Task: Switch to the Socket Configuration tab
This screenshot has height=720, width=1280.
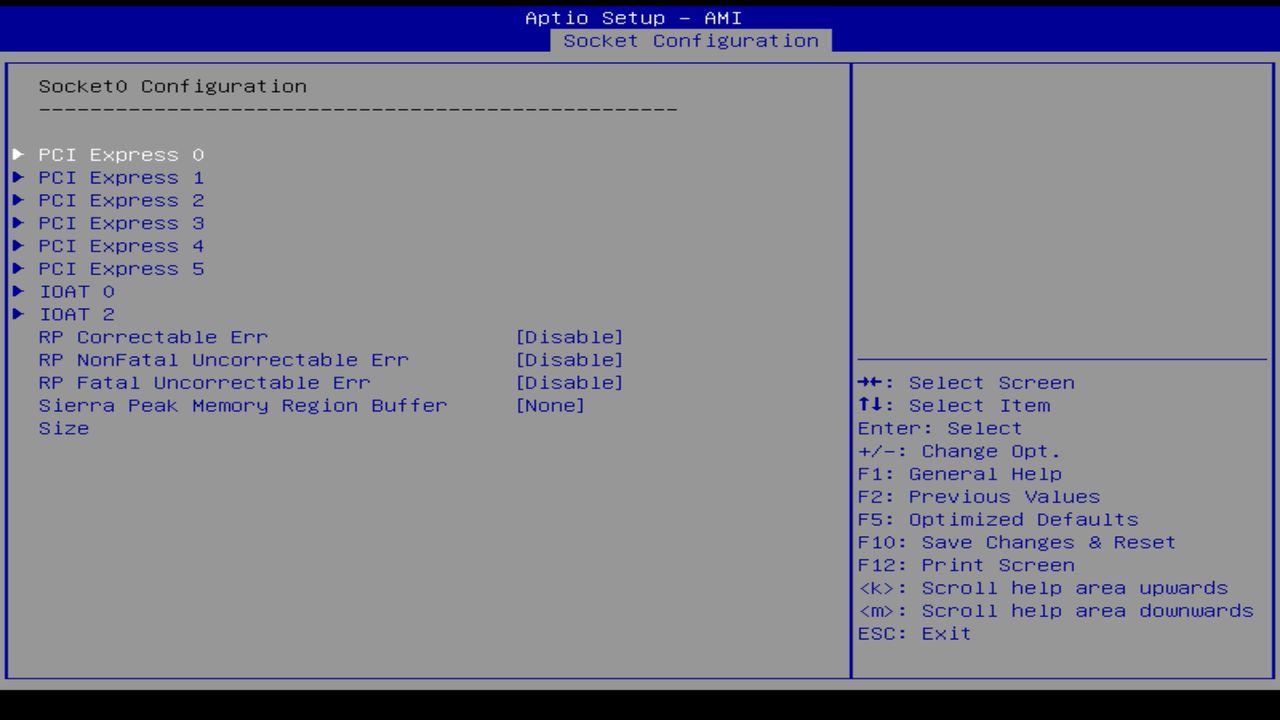Action: click(x=692, y=41)
